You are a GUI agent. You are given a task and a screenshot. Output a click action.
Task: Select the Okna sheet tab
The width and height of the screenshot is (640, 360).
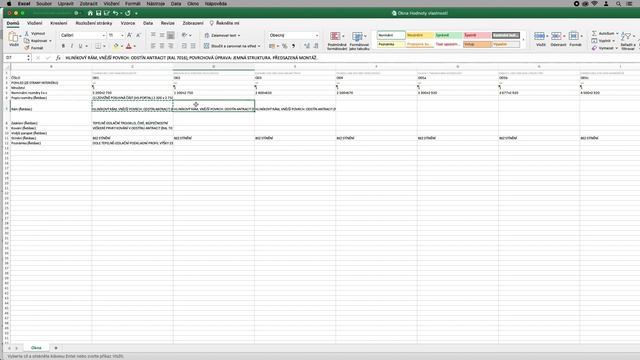pos(36,348)
